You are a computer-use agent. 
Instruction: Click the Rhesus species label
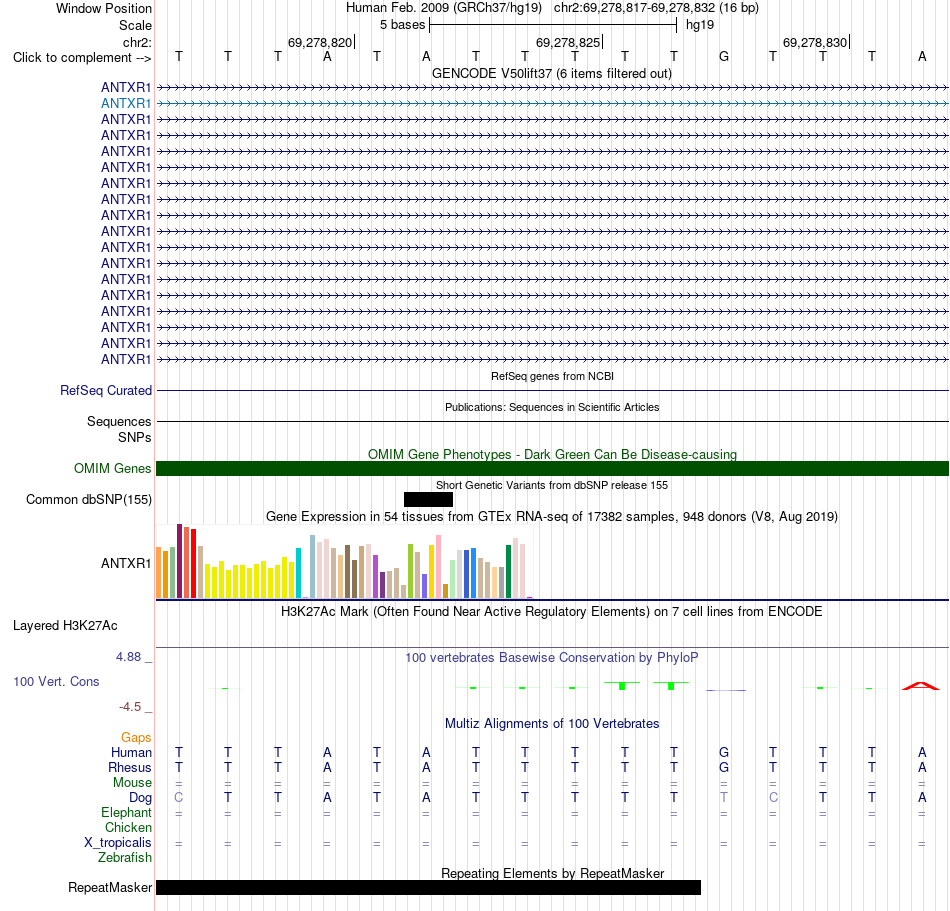coord(130,767)
